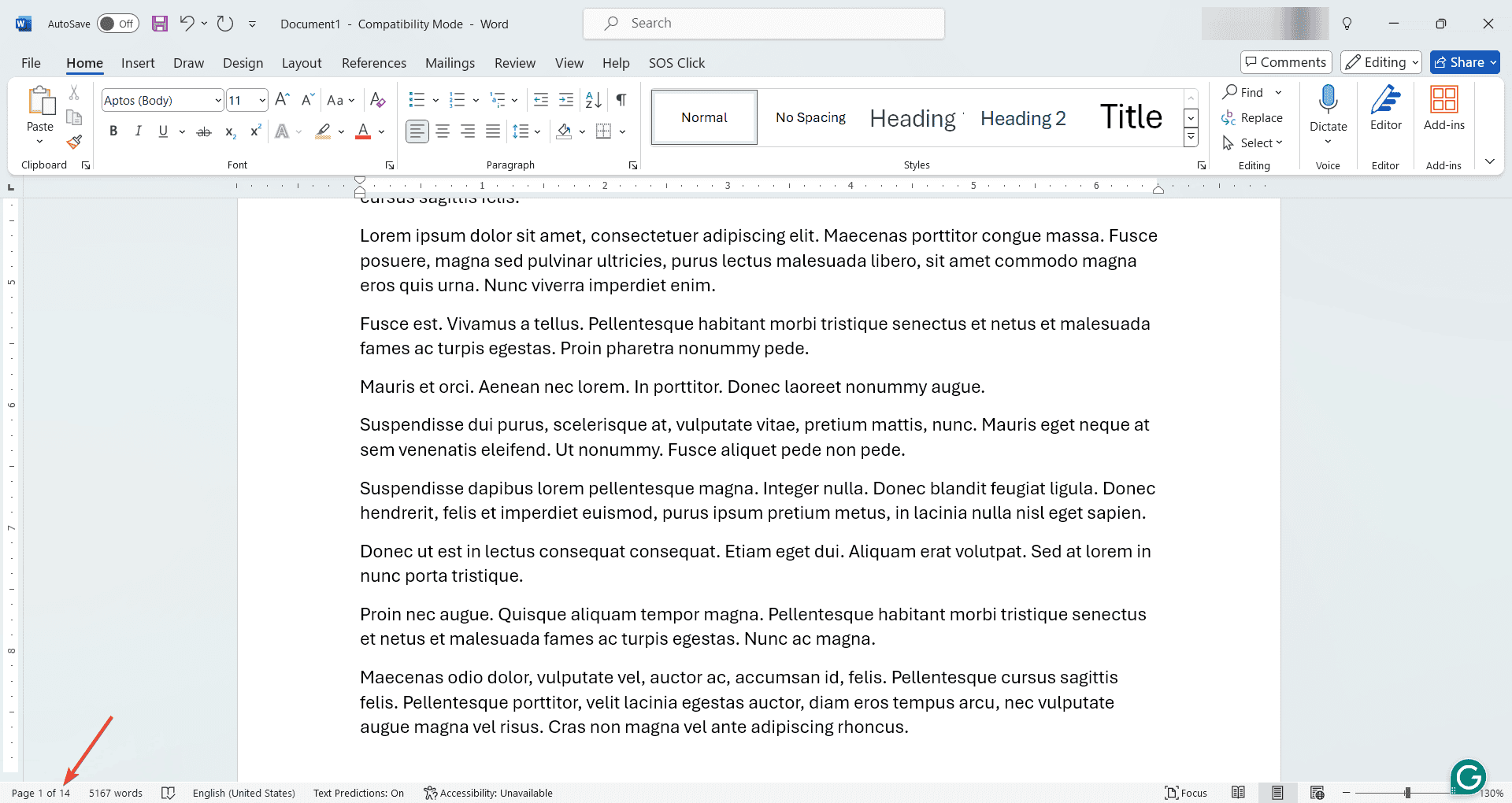Apply the Heading 2 style
The height and width of the screenshot is (803, 1512).
(1023, 118)
